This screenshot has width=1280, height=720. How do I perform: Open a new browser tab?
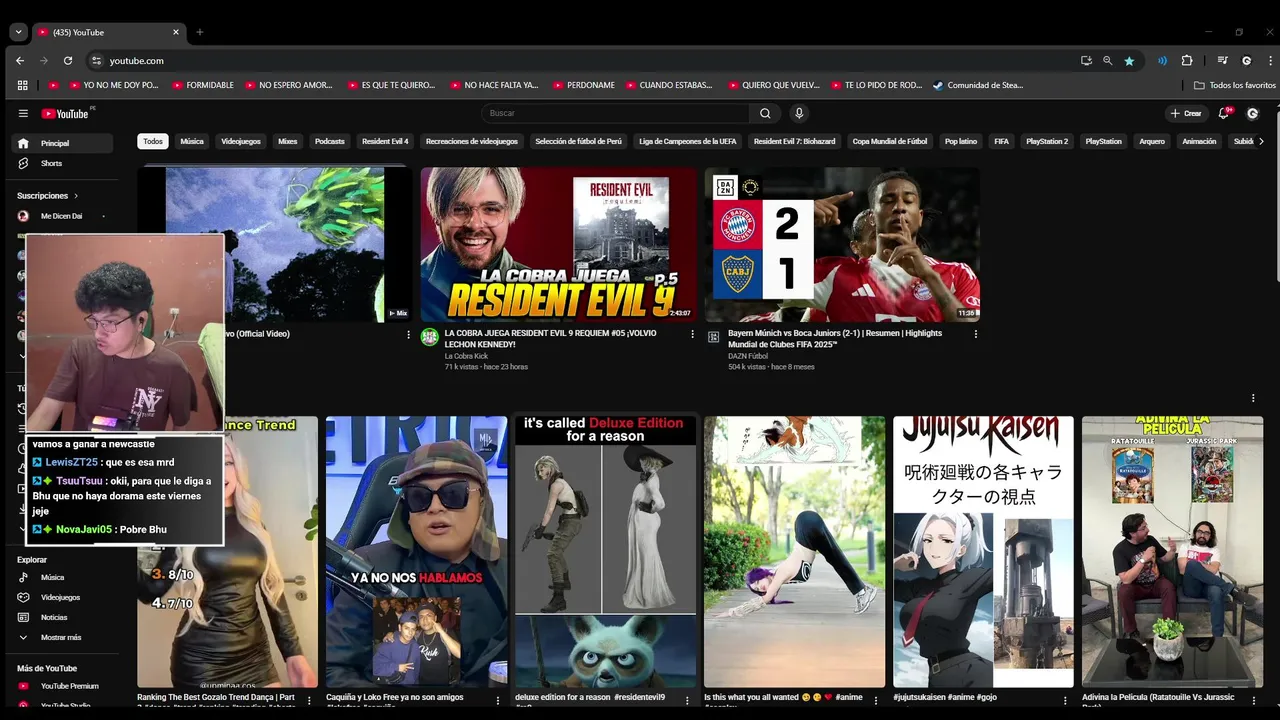(199, 32)
